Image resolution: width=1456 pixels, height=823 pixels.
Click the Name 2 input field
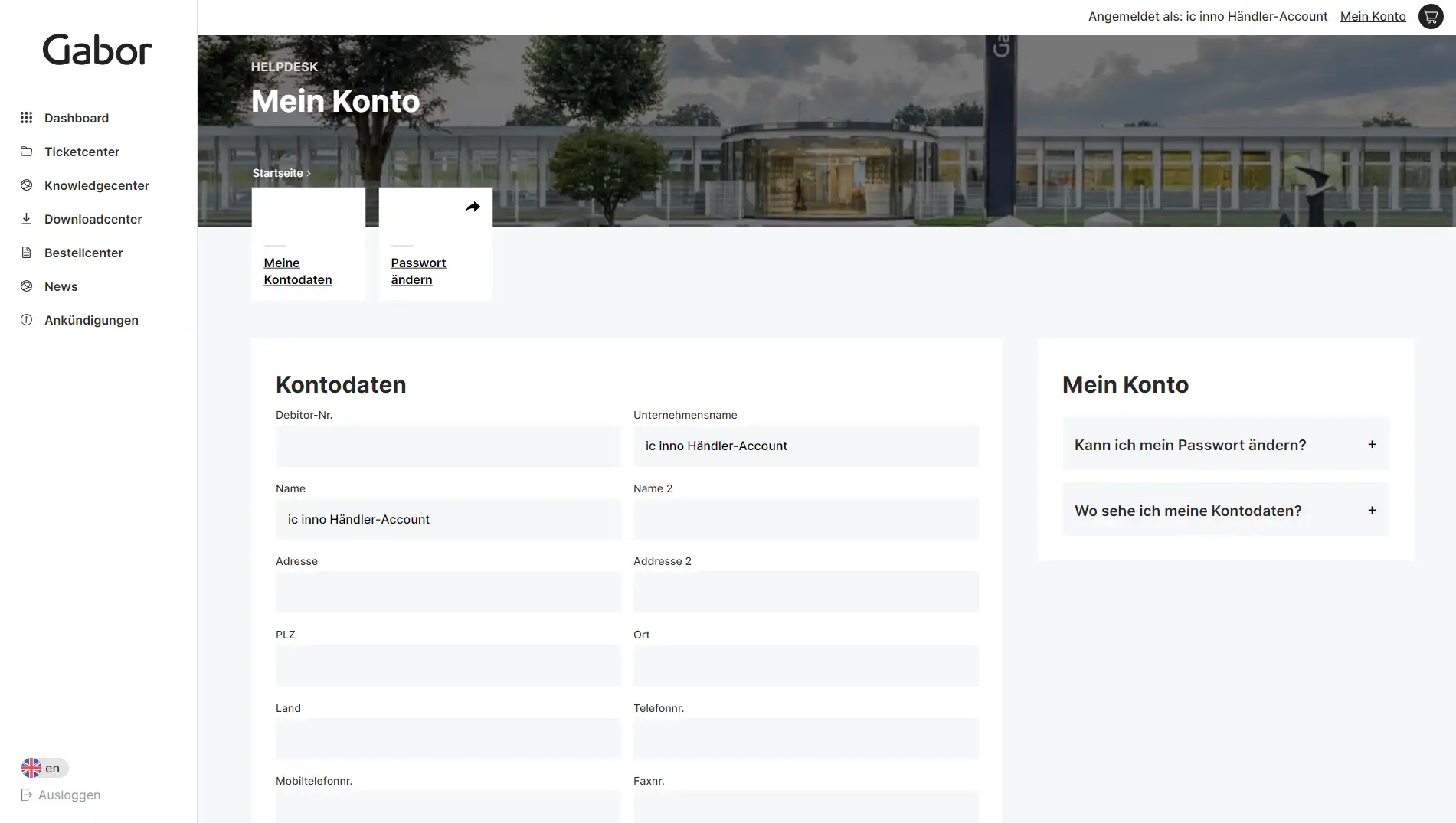click(x=806, y=519)
